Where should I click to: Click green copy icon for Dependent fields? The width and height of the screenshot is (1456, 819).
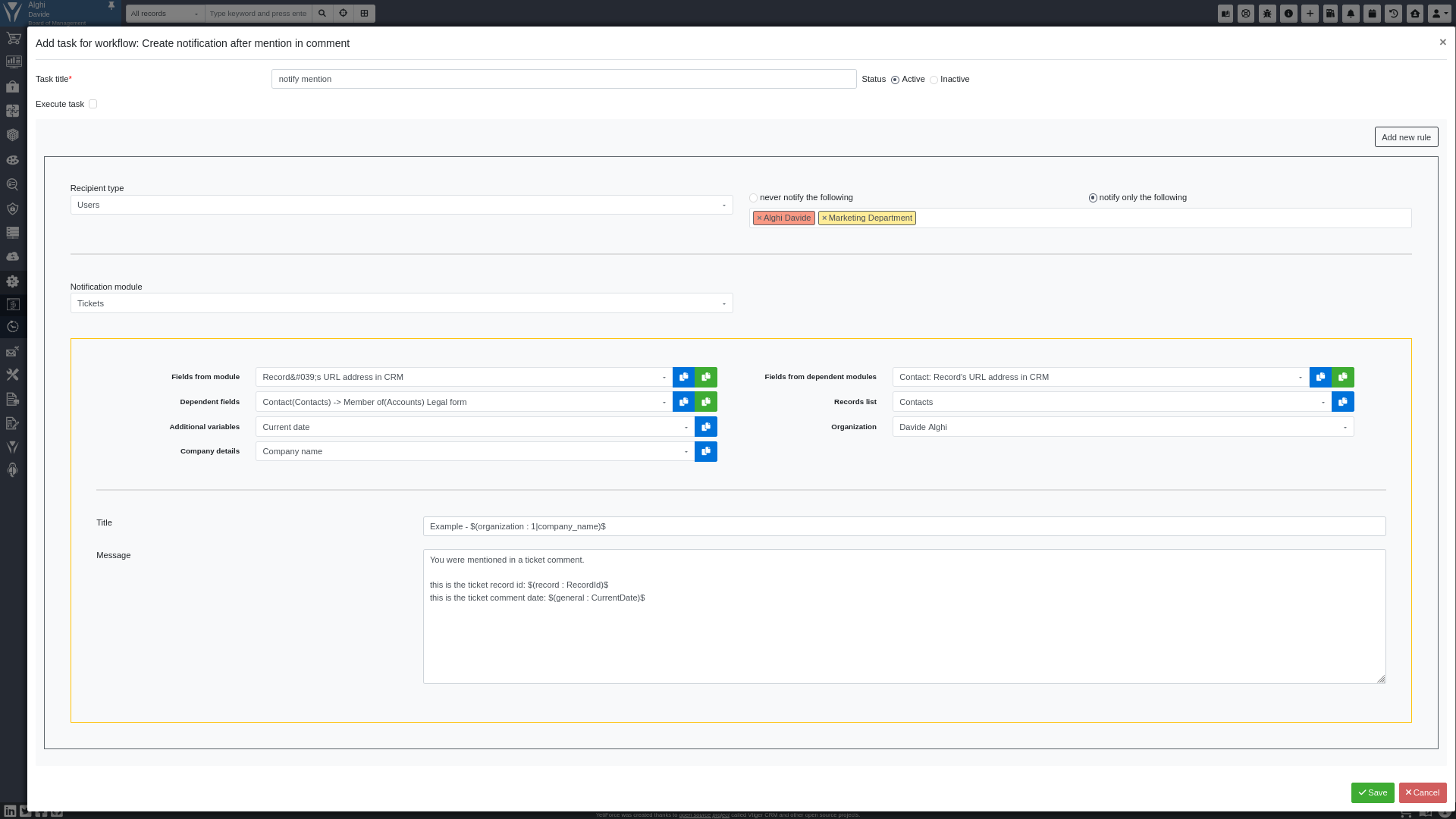pyautogui.click(x=706, y=402)
